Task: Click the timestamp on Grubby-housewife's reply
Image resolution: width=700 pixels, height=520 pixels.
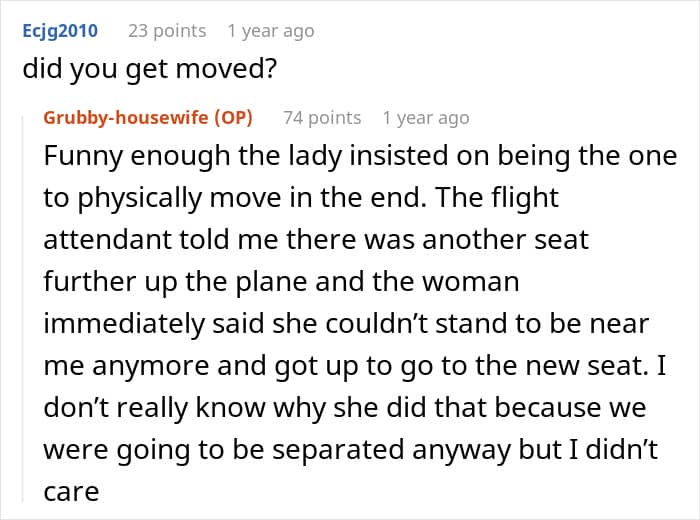Action: click(425, 118)
